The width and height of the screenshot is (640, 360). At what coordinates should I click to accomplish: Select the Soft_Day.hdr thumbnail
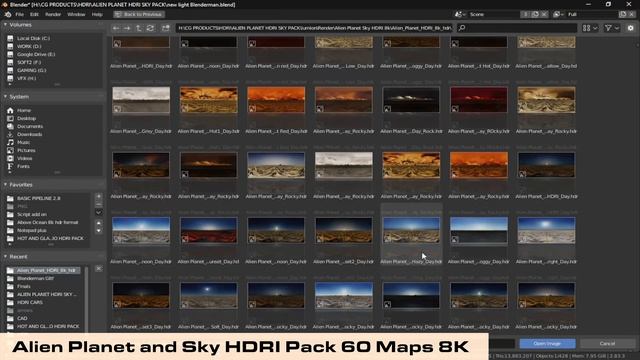(209, 296)
